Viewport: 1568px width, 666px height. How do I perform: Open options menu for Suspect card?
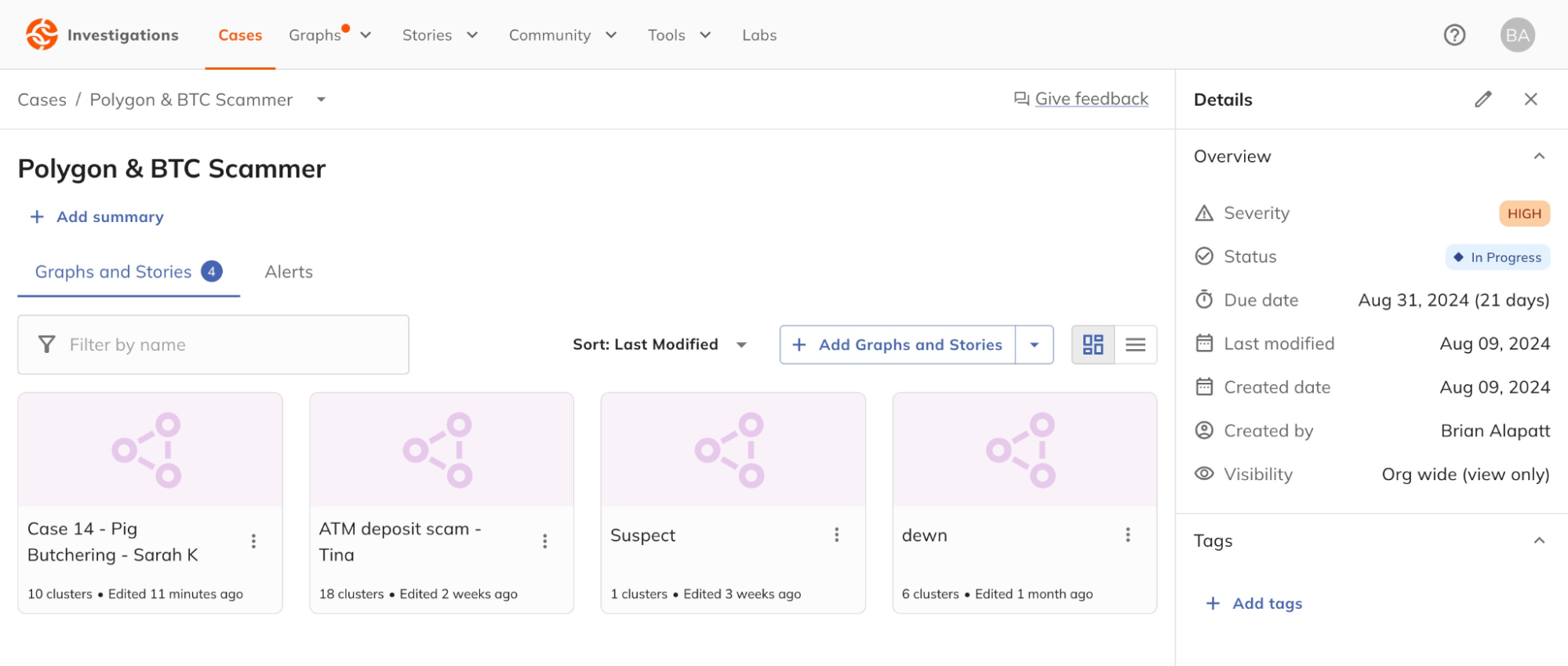(x=836, y=535)
